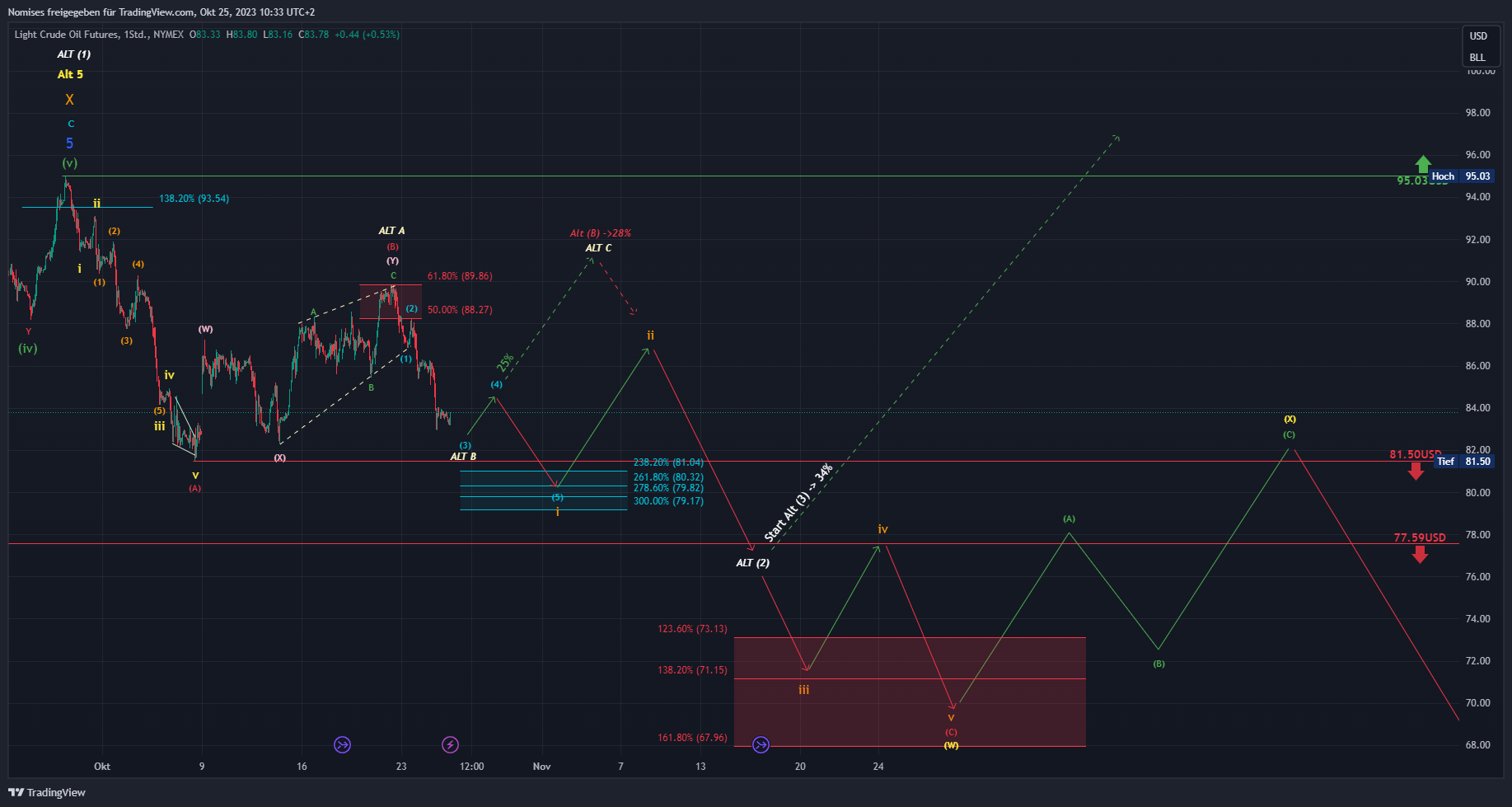Click the Light Crude Oil Futures symbol title
Image resolution: width=1512 pixels, height=807 pixels.
(99, 35)
